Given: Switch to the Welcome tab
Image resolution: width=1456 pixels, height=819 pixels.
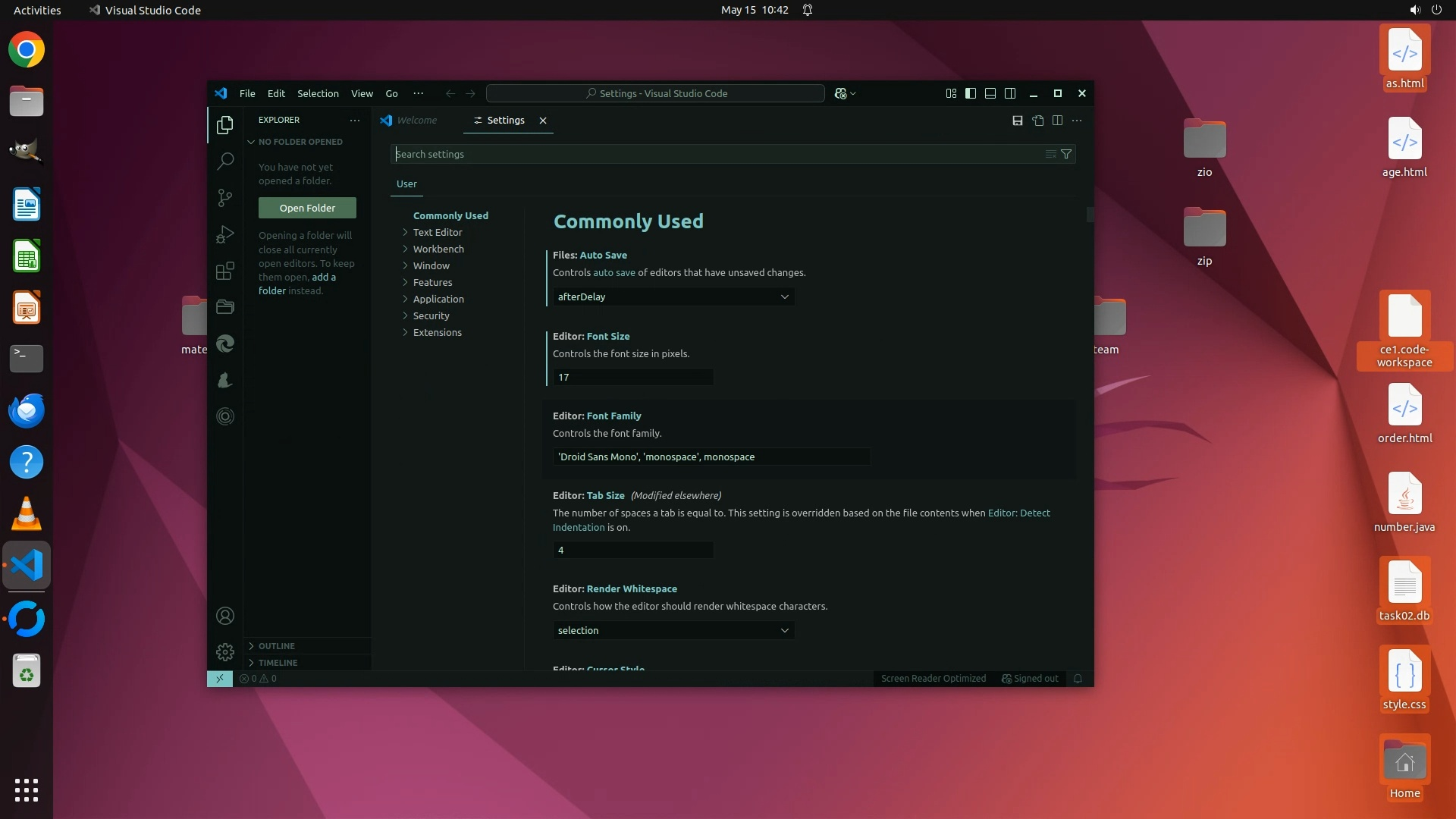Looking at the screenshot, I should click(x=416, y=121).
